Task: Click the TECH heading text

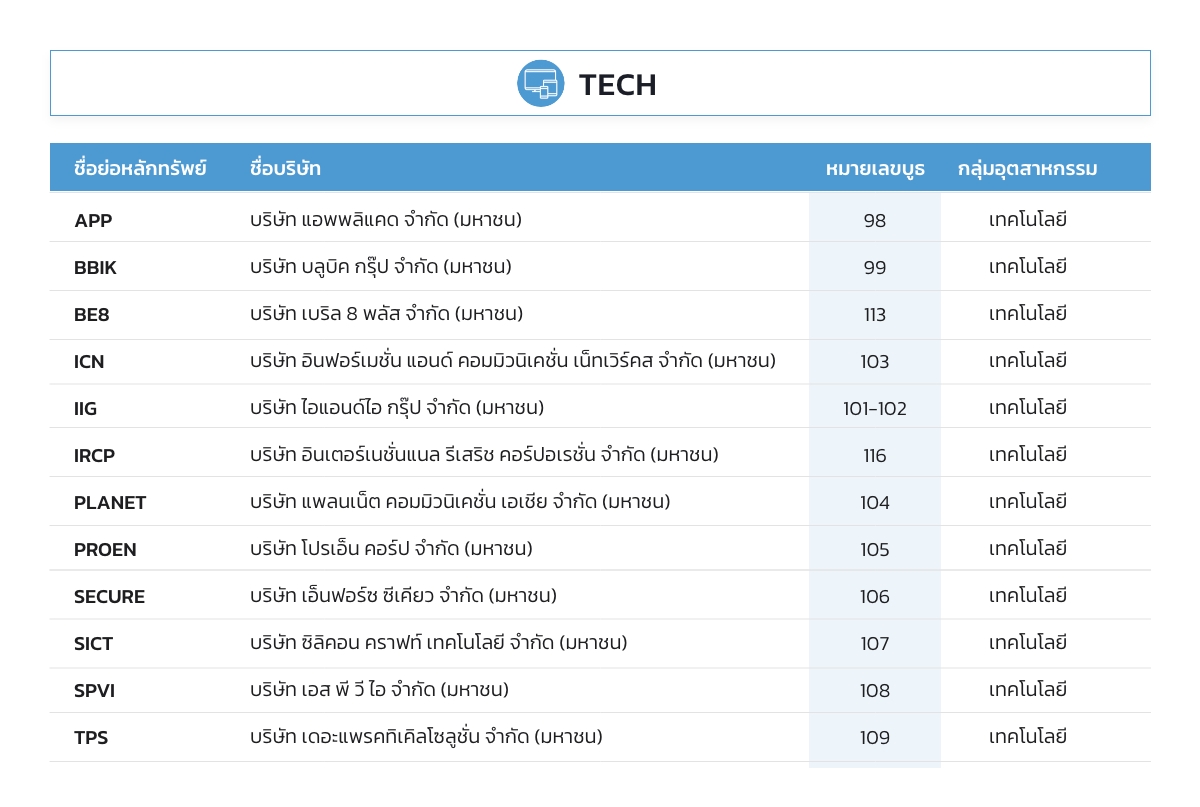Action: click(617, 84)
